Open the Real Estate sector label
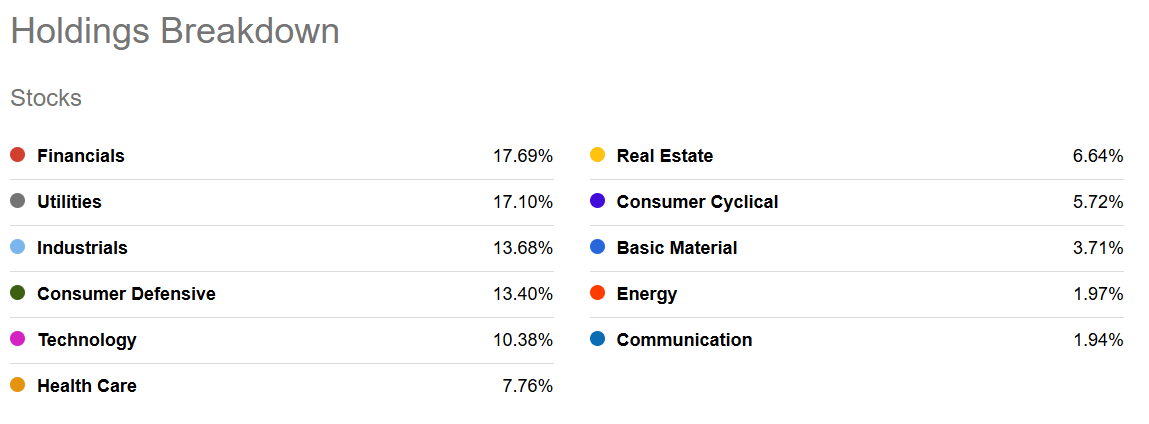1149x424 pixels. pos(665,156)
